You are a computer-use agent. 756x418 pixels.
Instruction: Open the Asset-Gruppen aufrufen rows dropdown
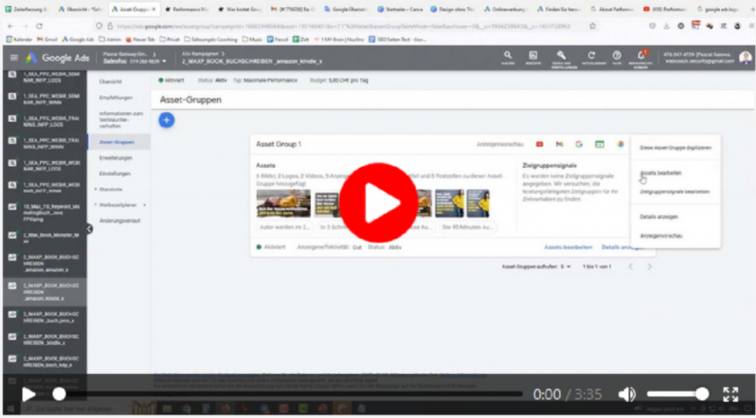(565, 267)
